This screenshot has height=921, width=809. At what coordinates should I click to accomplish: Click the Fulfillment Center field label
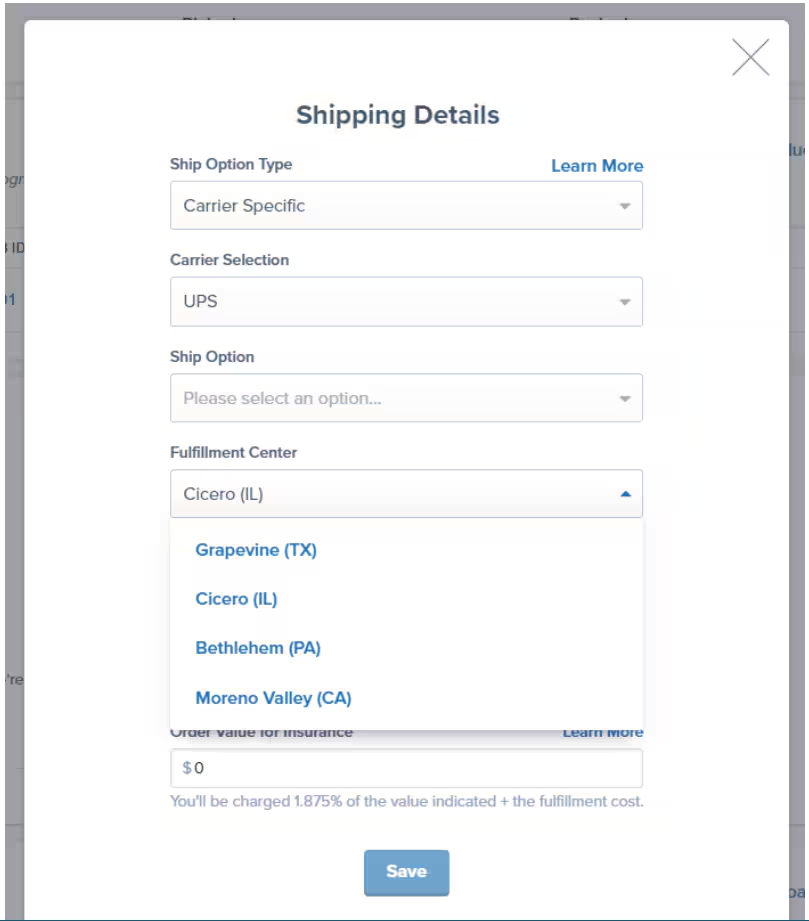click(x=234, y=452)
